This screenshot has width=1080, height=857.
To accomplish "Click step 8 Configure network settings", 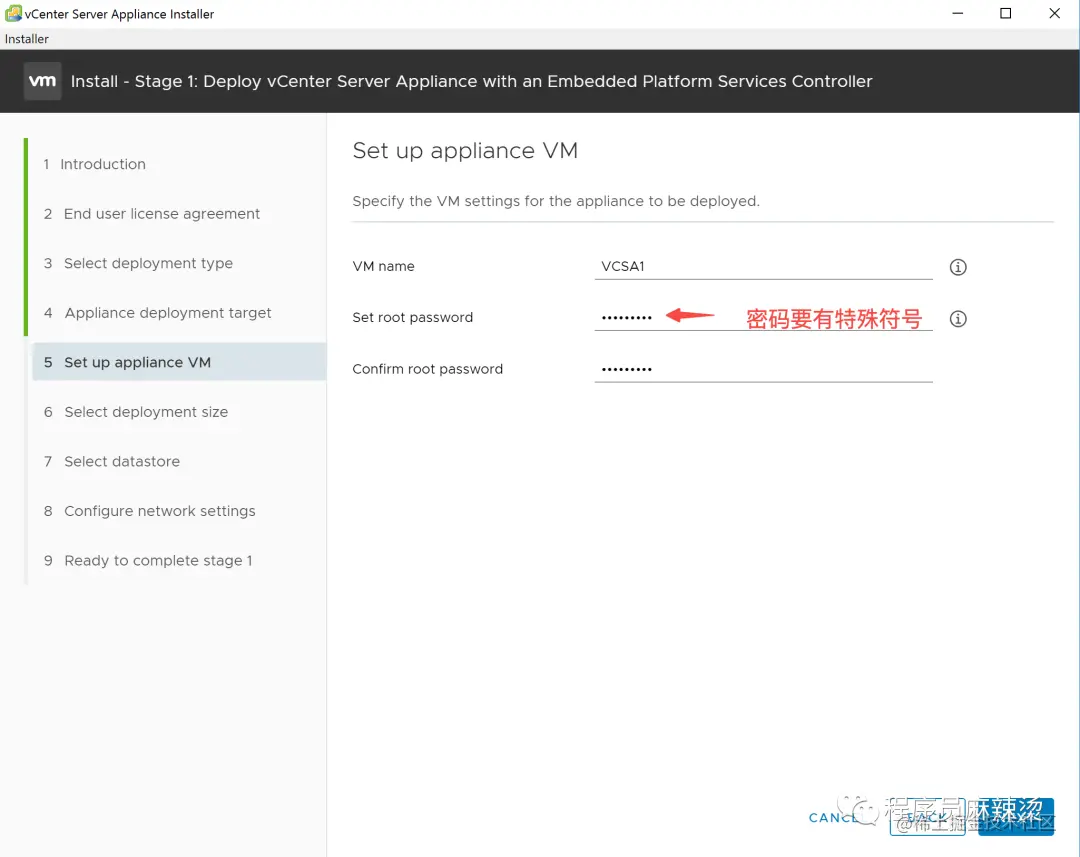I will point(149,511).
